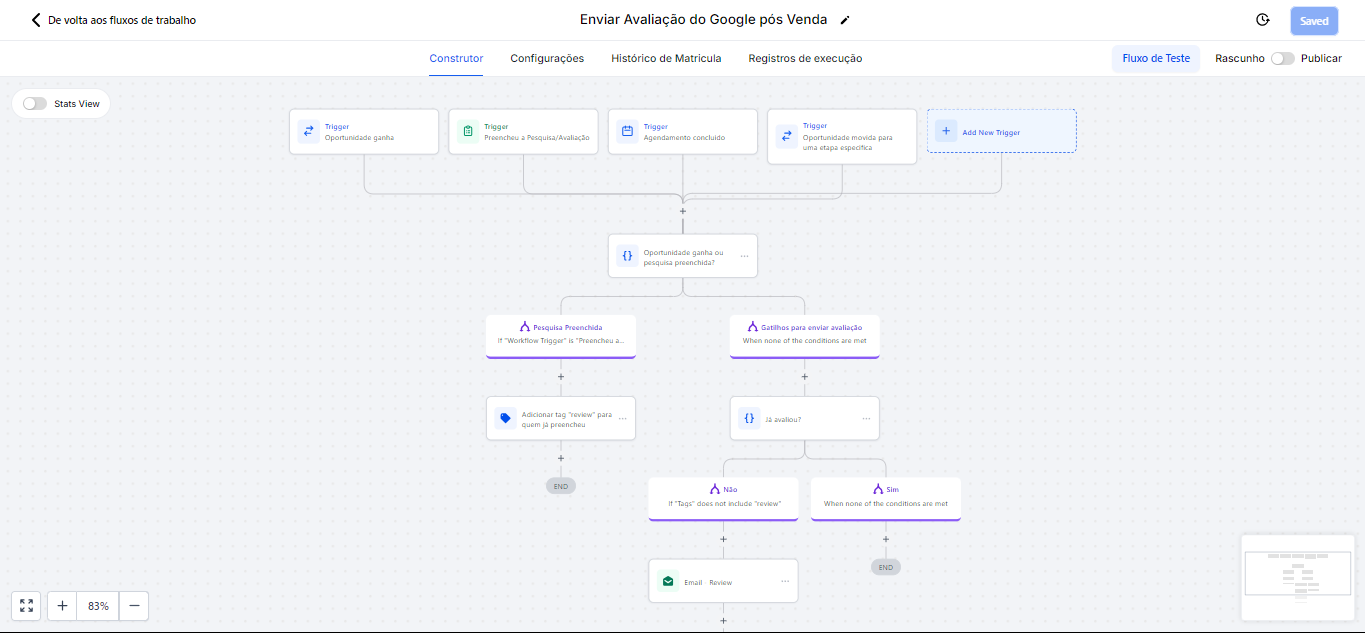The width and height of the screenshot is (1365, 633).
Task: Open the Registros de execução tab
Action: tap(805, 58)
